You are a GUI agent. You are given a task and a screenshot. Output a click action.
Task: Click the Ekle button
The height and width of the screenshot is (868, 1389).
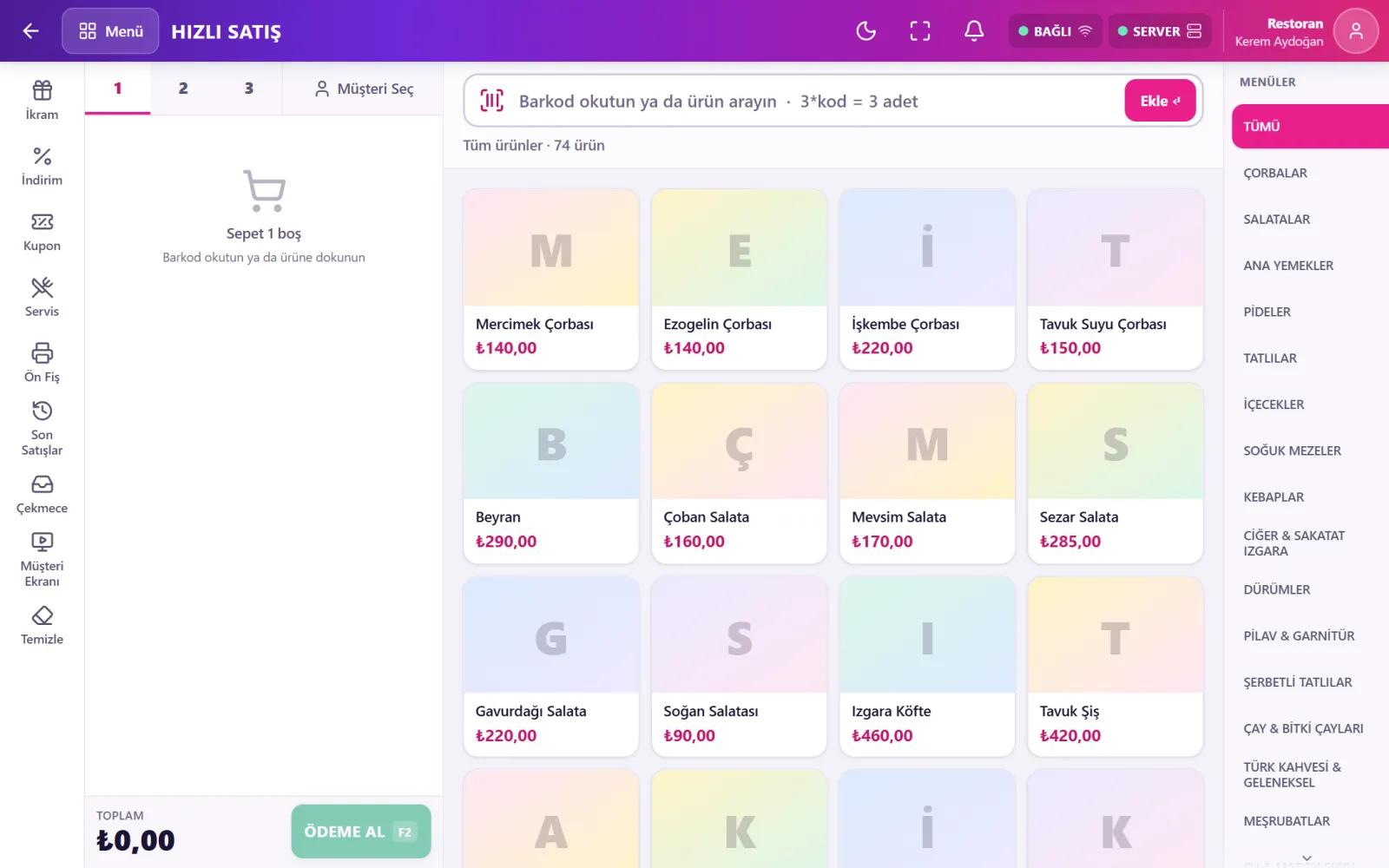tap(1160, 101)
